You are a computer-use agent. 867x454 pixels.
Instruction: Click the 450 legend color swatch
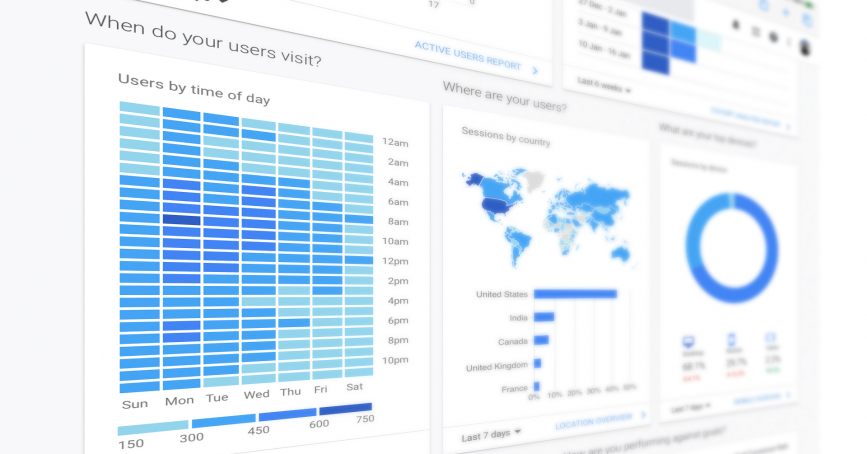tap(288, 415)
